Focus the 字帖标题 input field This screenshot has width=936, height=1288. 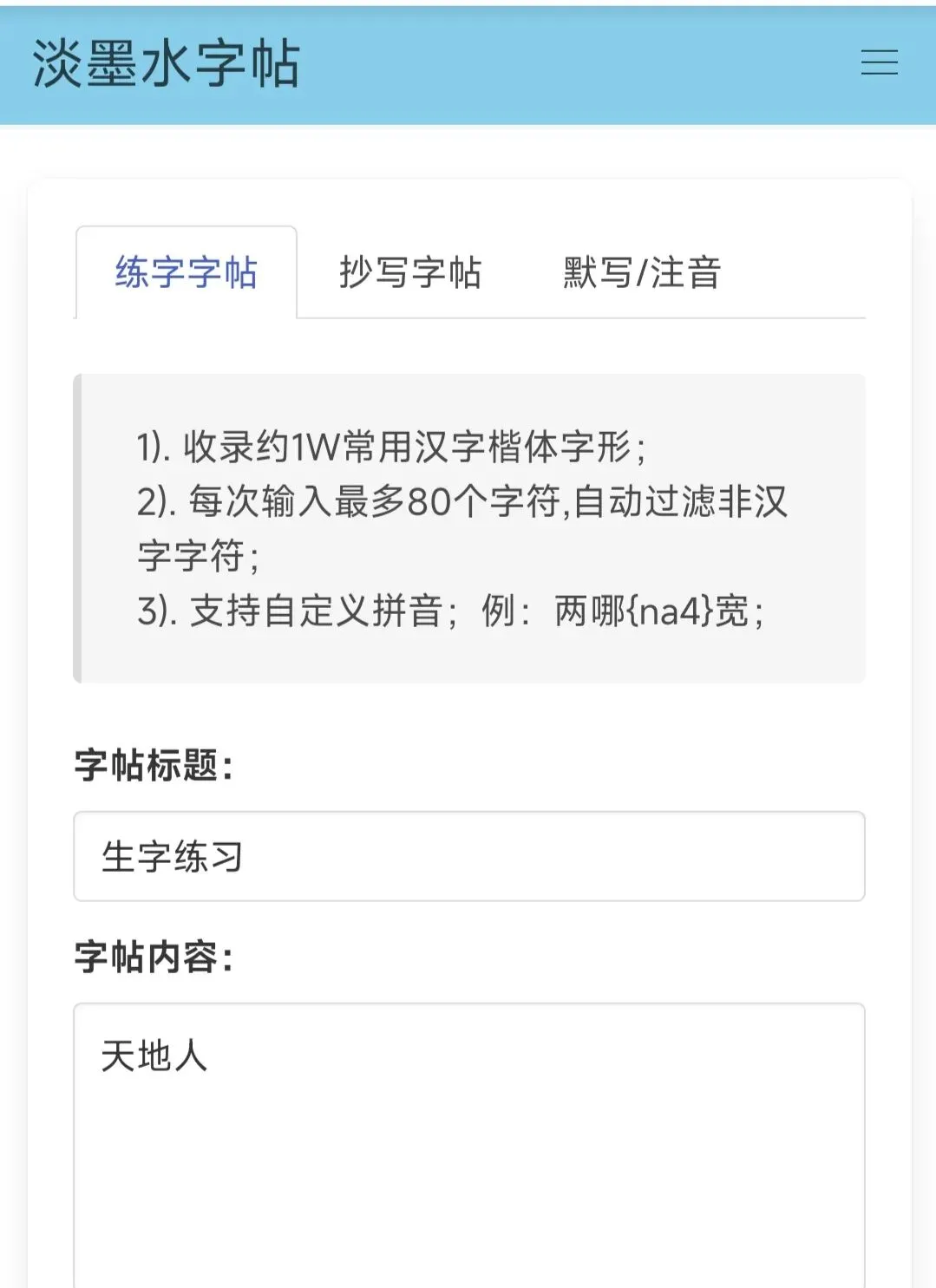point(469,856)
